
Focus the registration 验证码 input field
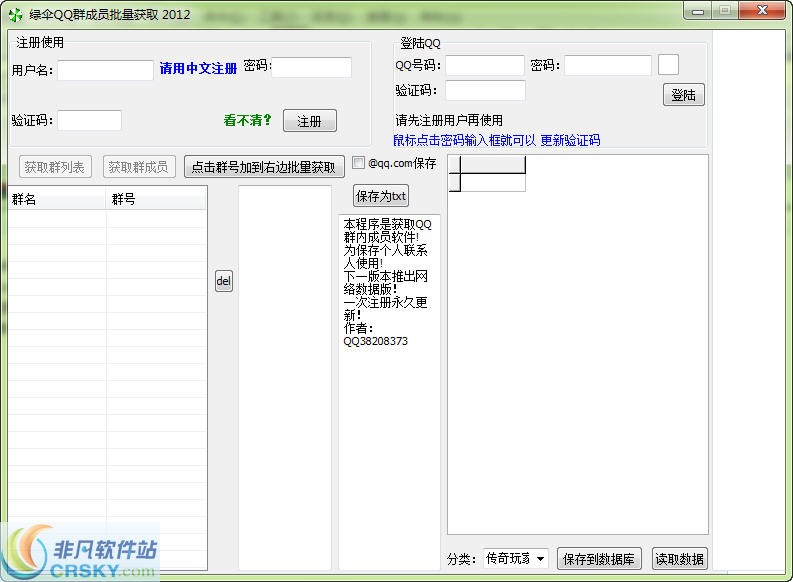tap(90, 120)
